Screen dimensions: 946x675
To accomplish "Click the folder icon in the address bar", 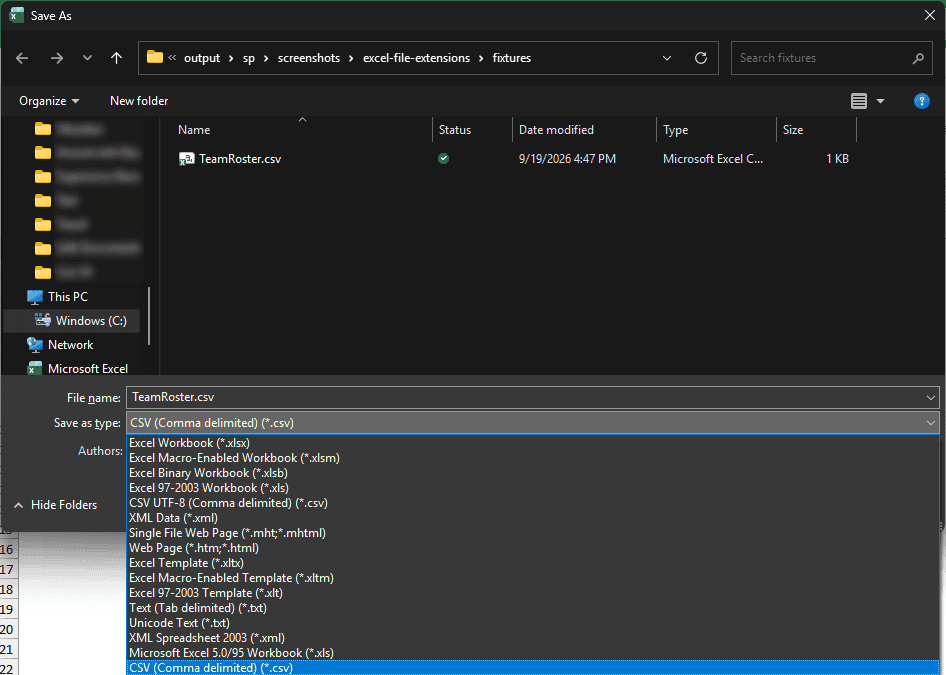I will pos(154,57).
